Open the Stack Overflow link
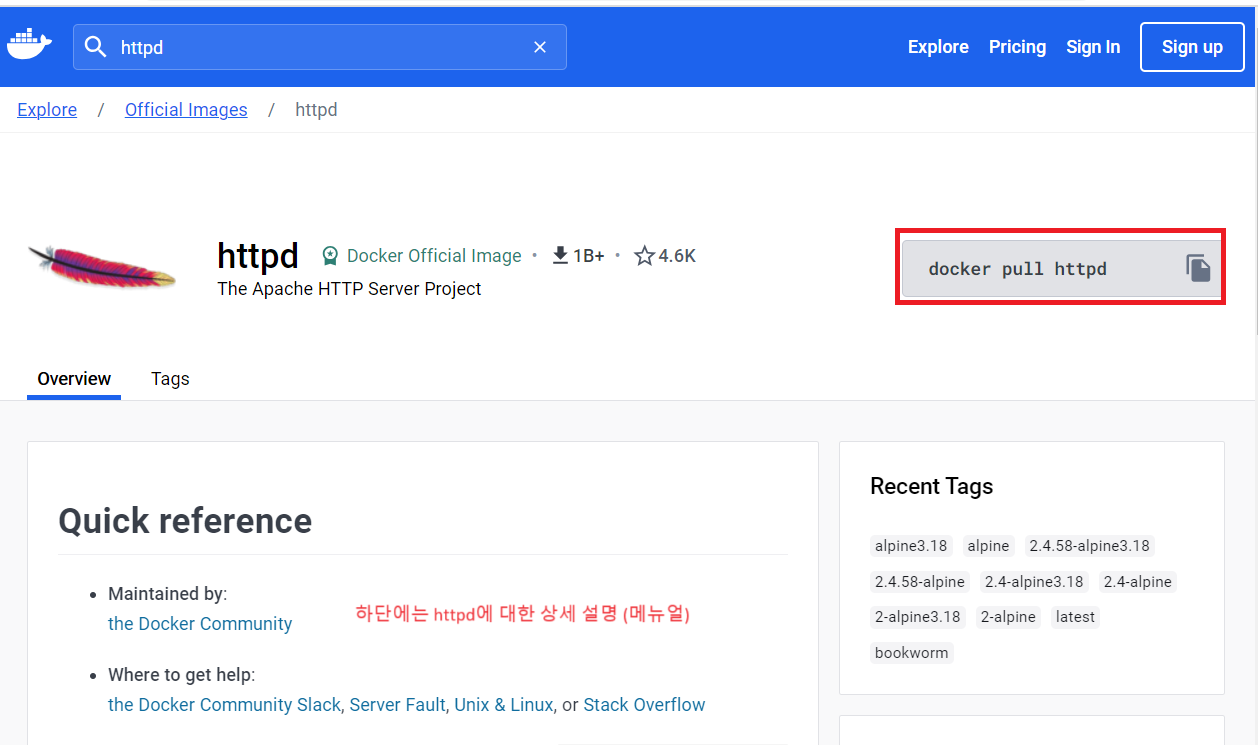Viewport: 1258px width, 745px height. point(644,705)
